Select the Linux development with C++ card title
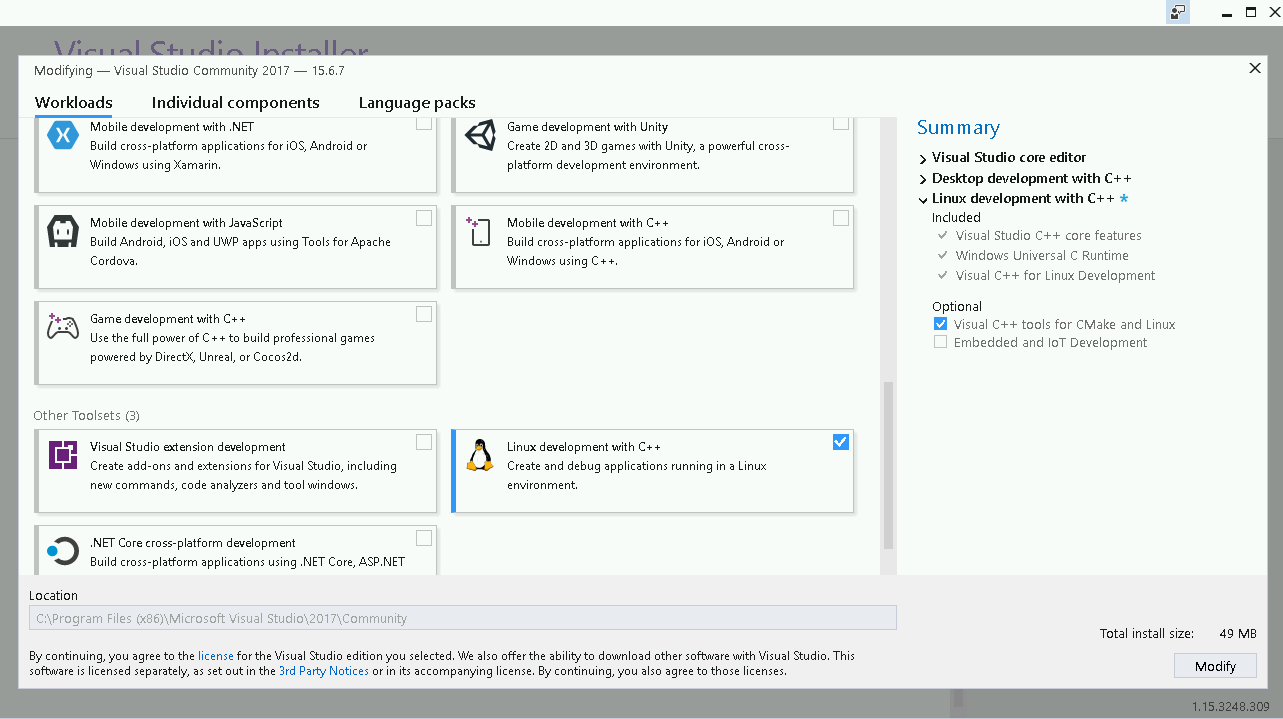 [584, 447]
